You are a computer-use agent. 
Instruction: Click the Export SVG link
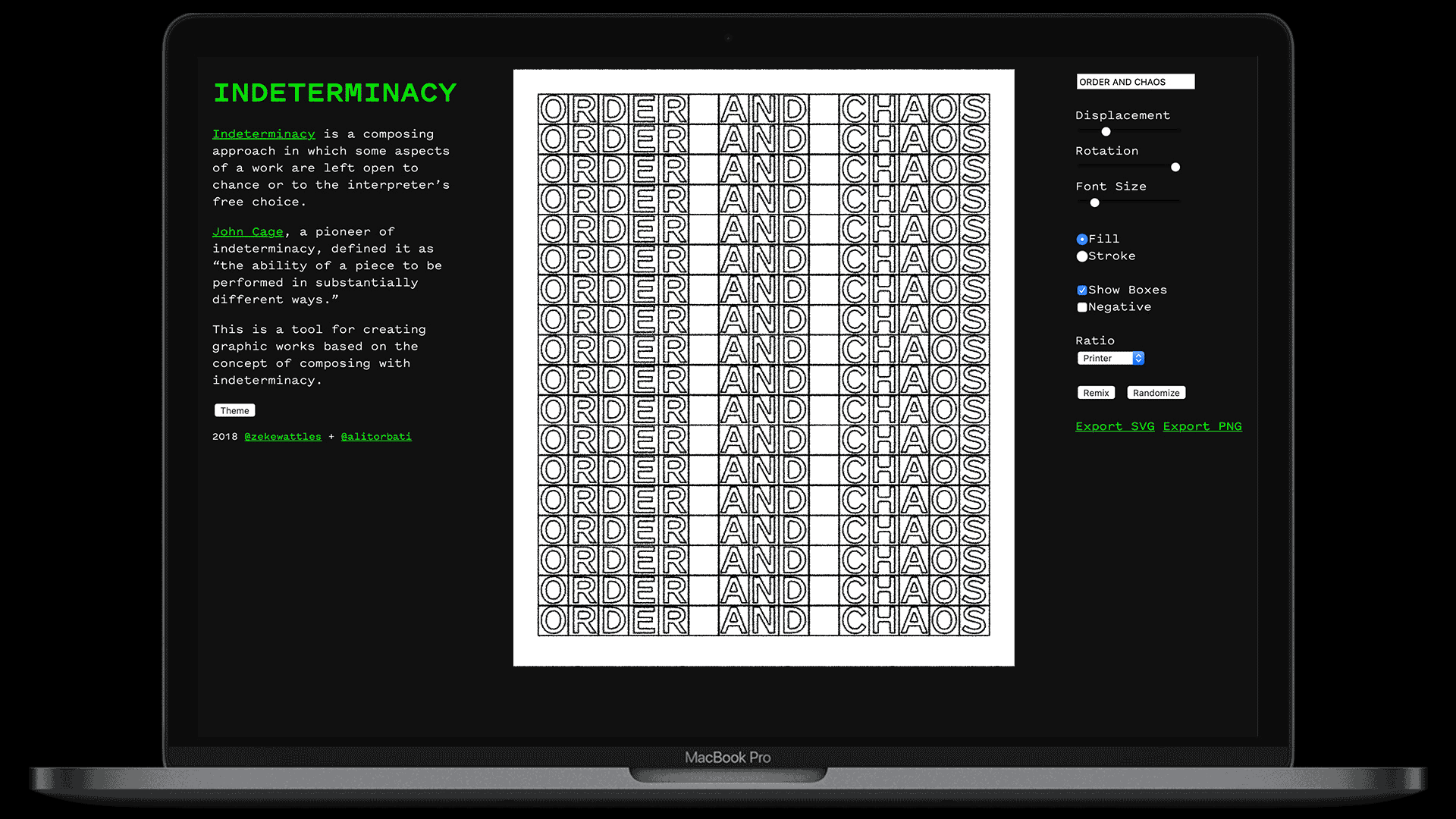coord(1115,426)
